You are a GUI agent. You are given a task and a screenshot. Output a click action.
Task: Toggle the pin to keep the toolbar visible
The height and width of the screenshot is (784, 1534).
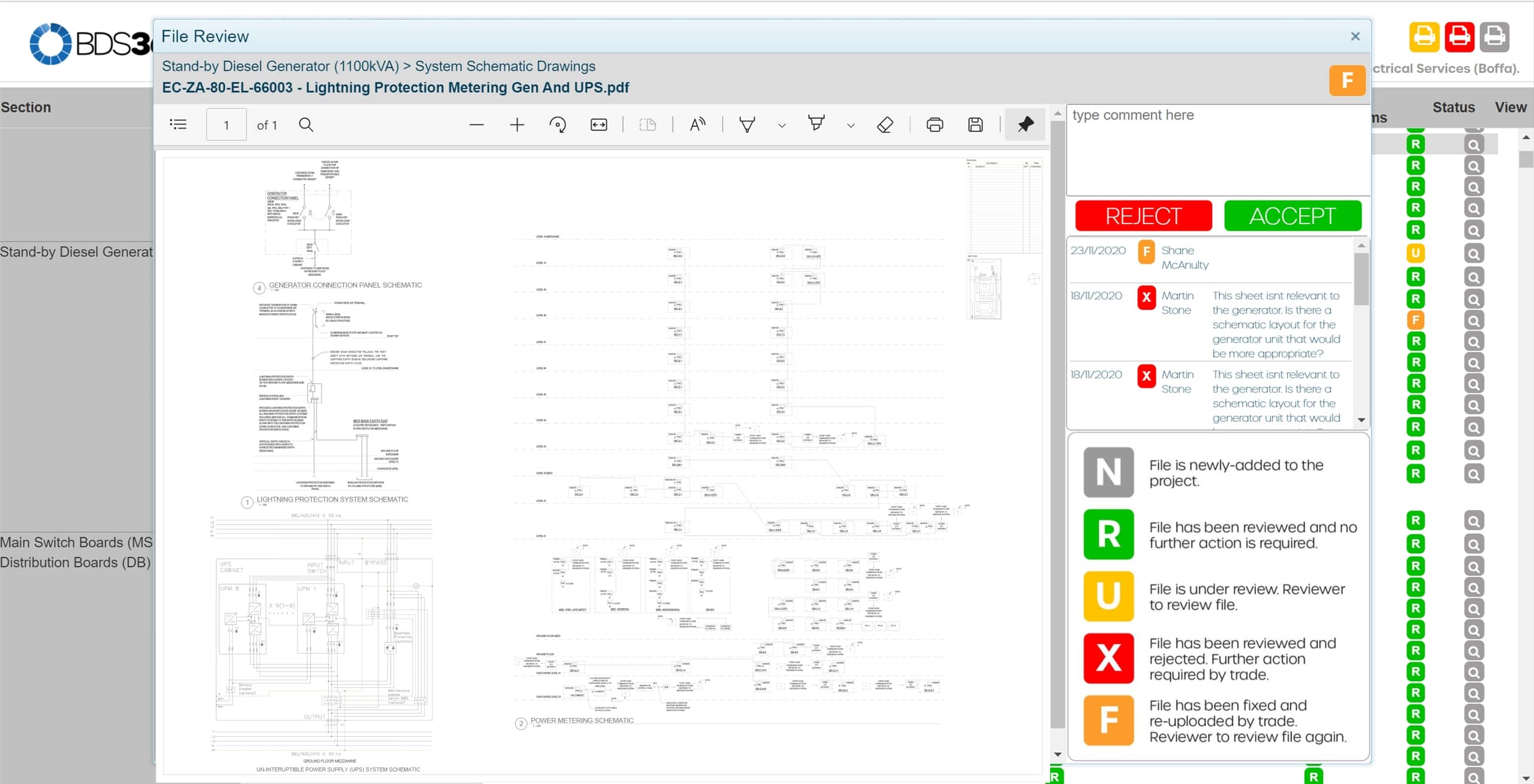click(1025, 125)
